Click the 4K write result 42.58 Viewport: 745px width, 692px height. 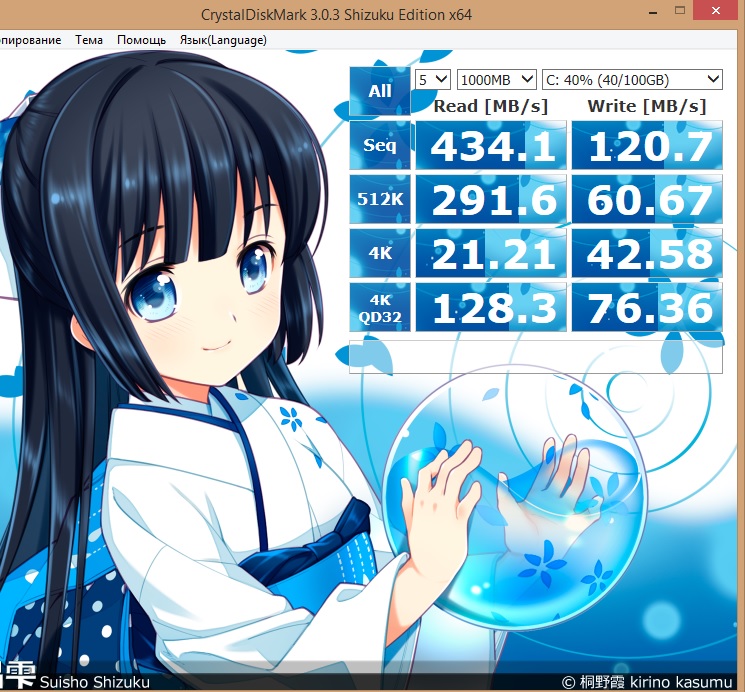point(647,253)
